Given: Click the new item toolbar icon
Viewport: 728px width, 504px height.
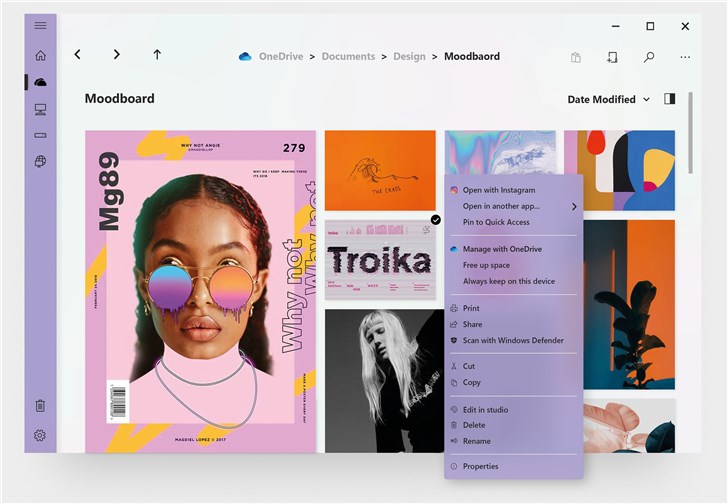Looking at the screenshot, I should [x=612, y=57].
